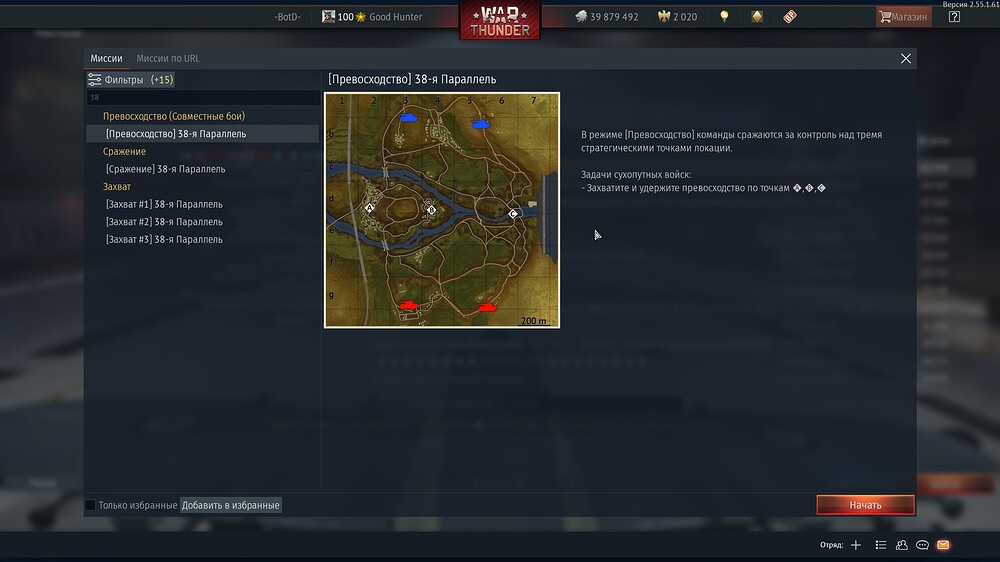This screenshot has height=562, width=1000.
Task: Open the contacts people icon at bottom
Action: pyautogui.click(x=902, y=545)
